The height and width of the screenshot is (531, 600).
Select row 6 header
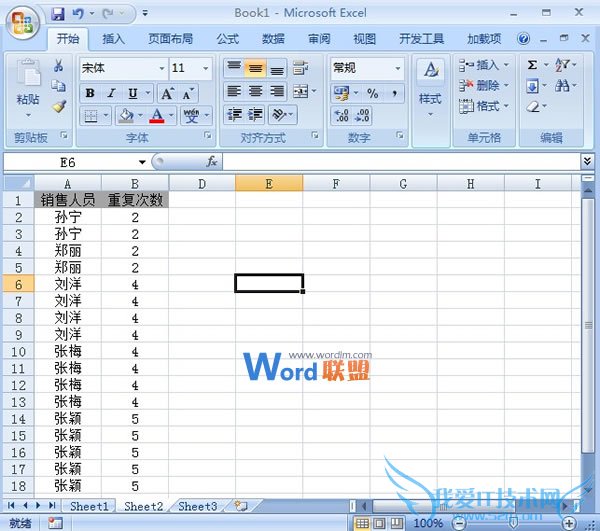[x=18, y=284]
